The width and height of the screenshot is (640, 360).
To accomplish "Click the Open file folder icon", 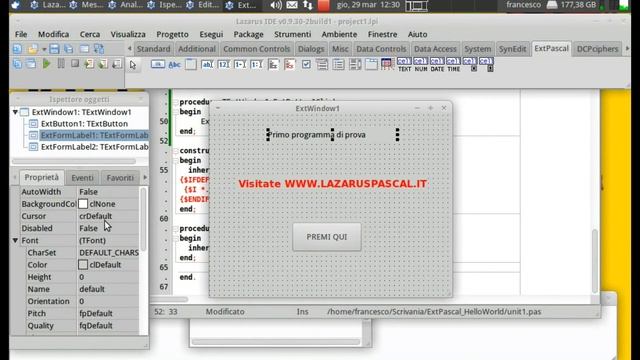I will pos(33,49).
